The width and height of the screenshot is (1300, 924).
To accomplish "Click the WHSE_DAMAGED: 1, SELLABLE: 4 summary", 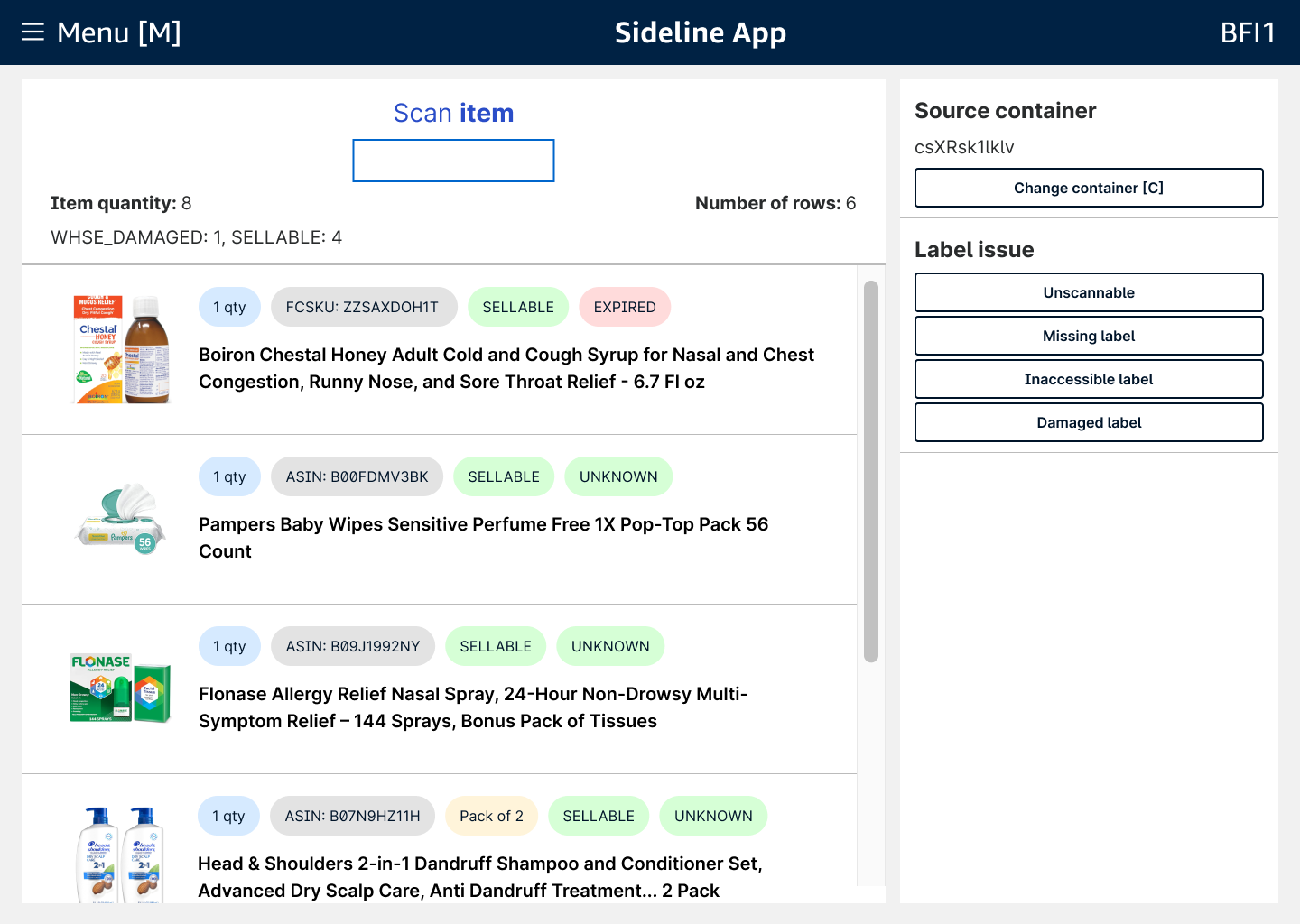I will [x=196, y=237].
